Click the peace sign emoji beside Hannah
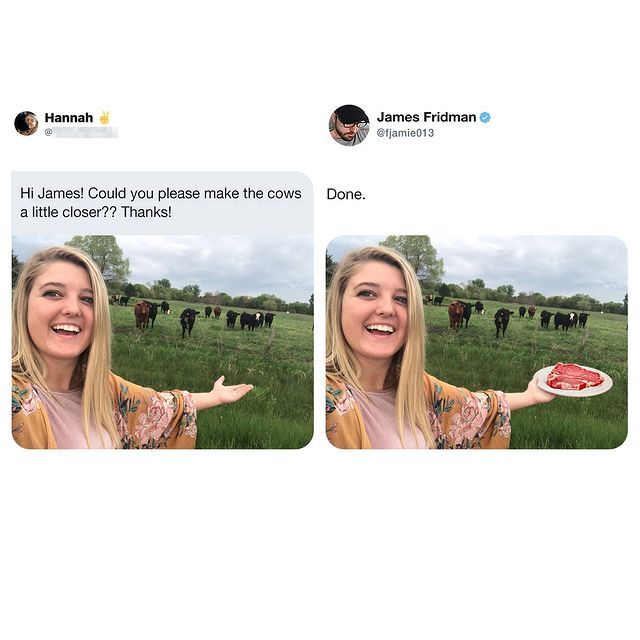This screenshot has height=640, width=640. click(104, 118)
